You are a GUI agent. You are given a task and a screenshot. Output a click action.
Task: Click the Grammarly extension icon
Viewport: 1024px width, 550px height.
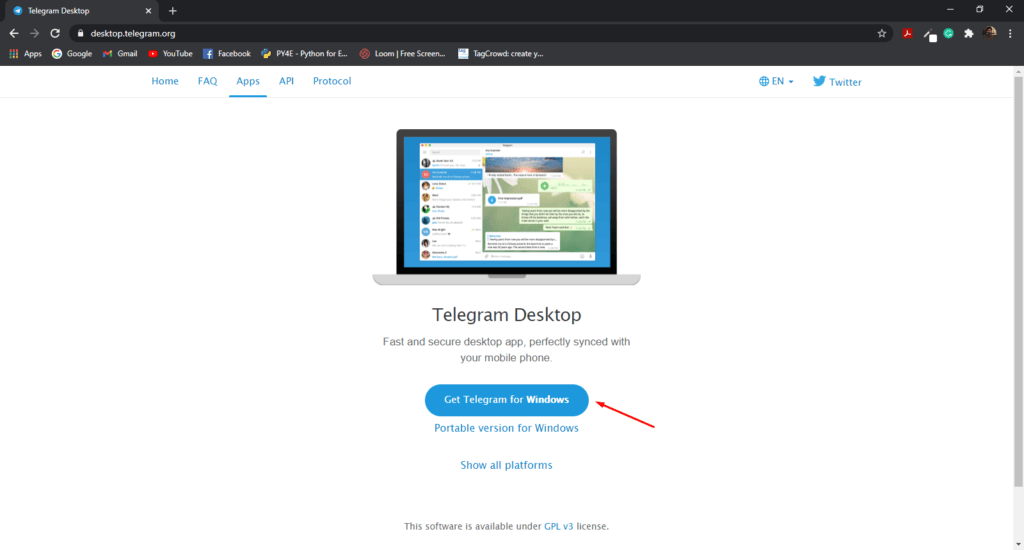click(947, 33)
